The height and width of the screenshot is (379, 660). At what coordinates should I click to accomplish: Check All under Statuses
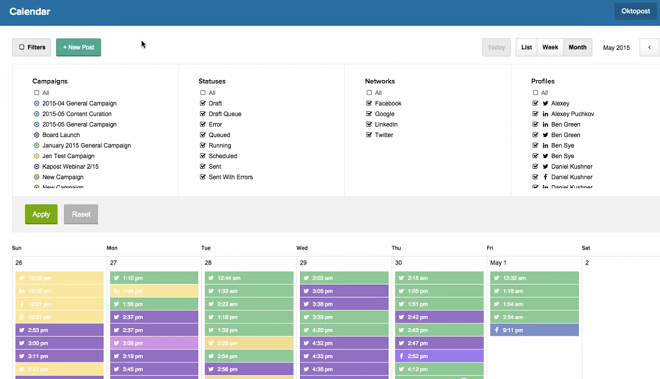point(203,93)
